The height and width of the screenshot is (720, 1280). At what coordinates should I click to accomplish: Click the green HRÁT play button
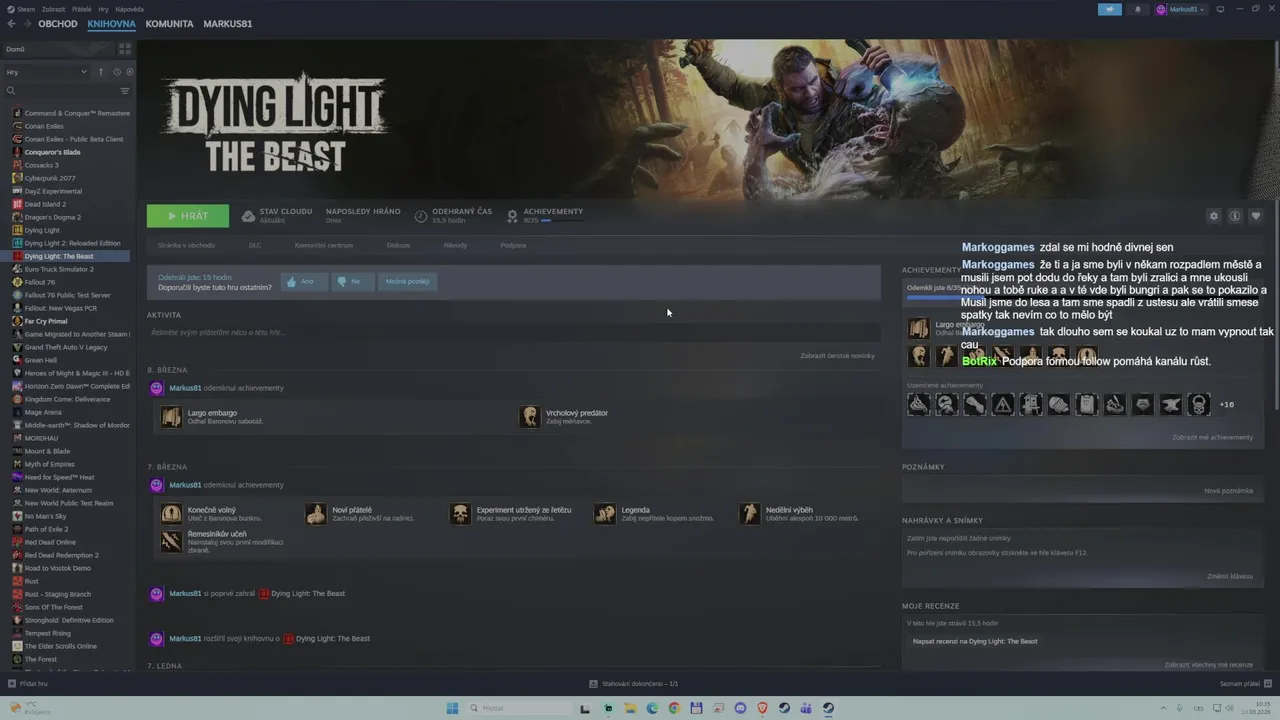click(188, 216)
